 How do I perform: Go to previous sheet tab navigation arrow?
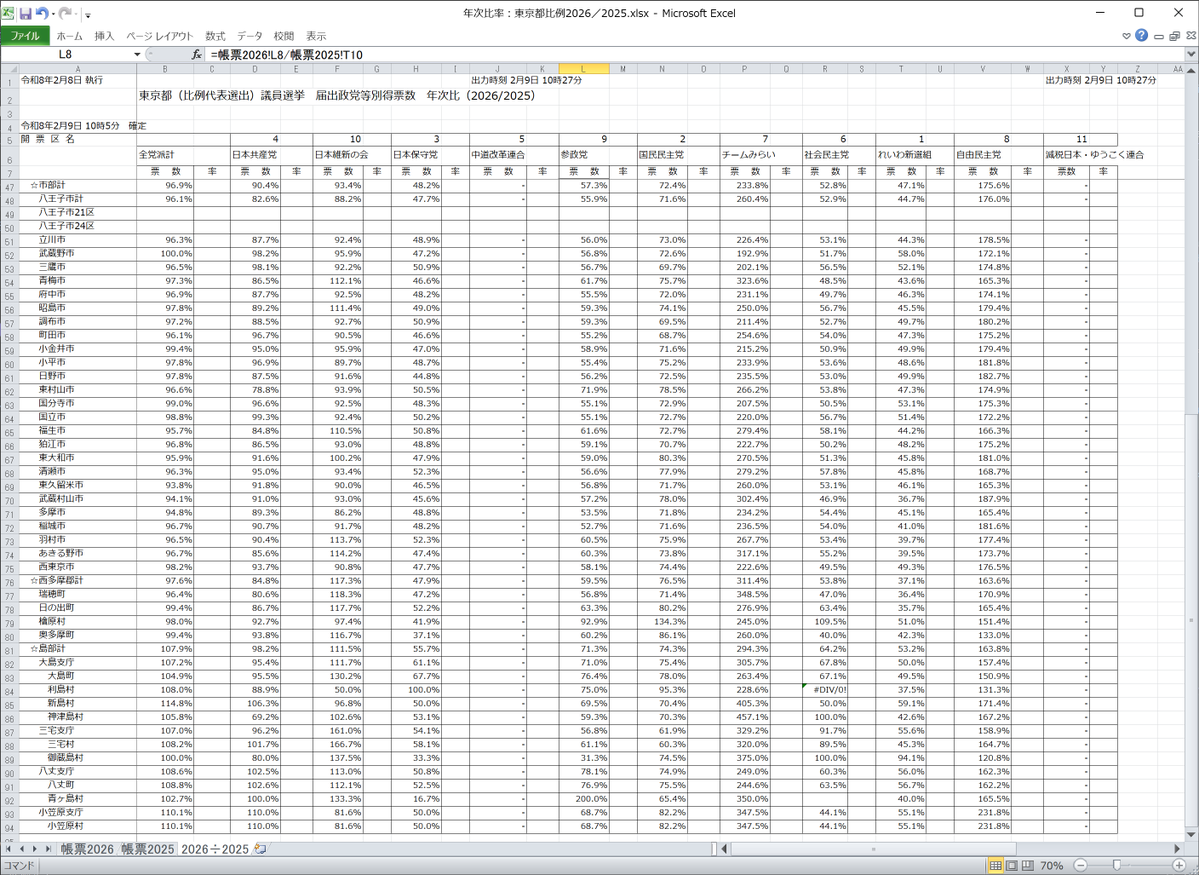click(x=22, y=849)
